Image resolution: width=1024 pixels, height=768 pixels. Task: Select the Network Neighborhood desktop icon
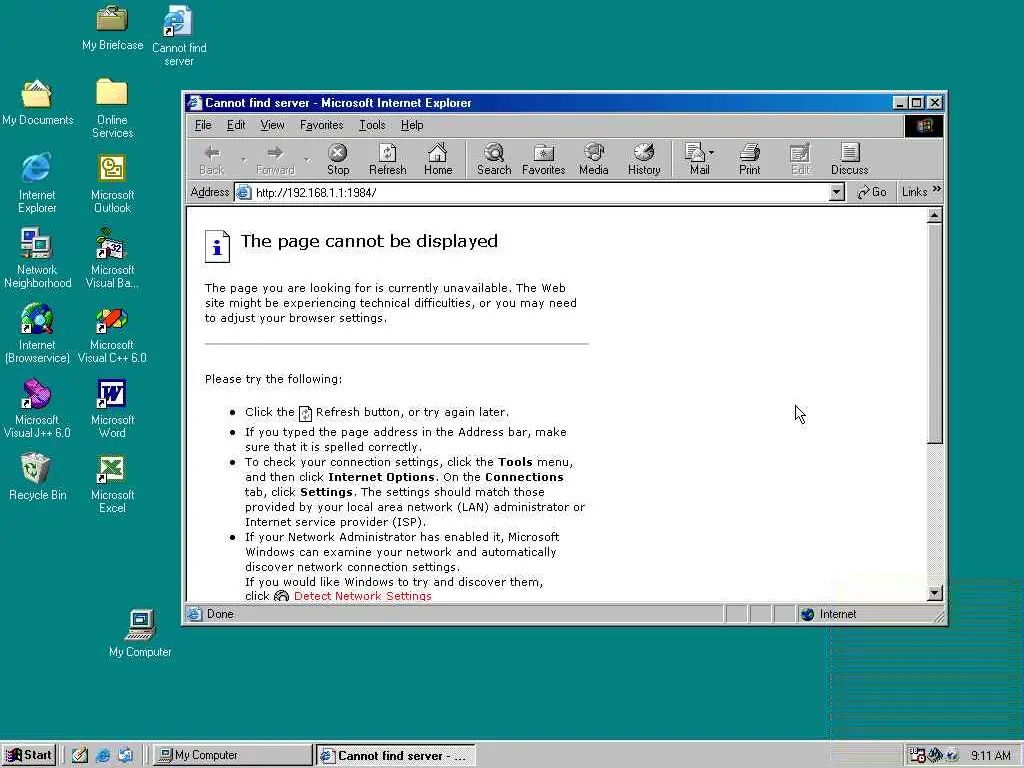click(x=37, y=259)
